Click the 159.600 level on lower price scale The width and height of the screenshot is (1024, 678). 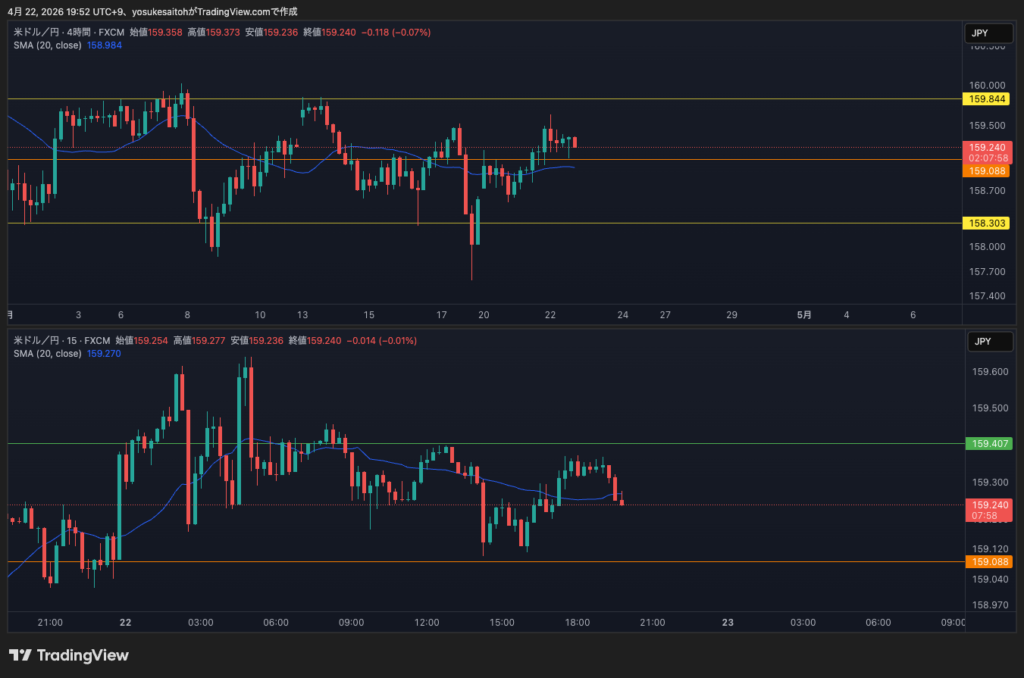[x=984, y=372]
